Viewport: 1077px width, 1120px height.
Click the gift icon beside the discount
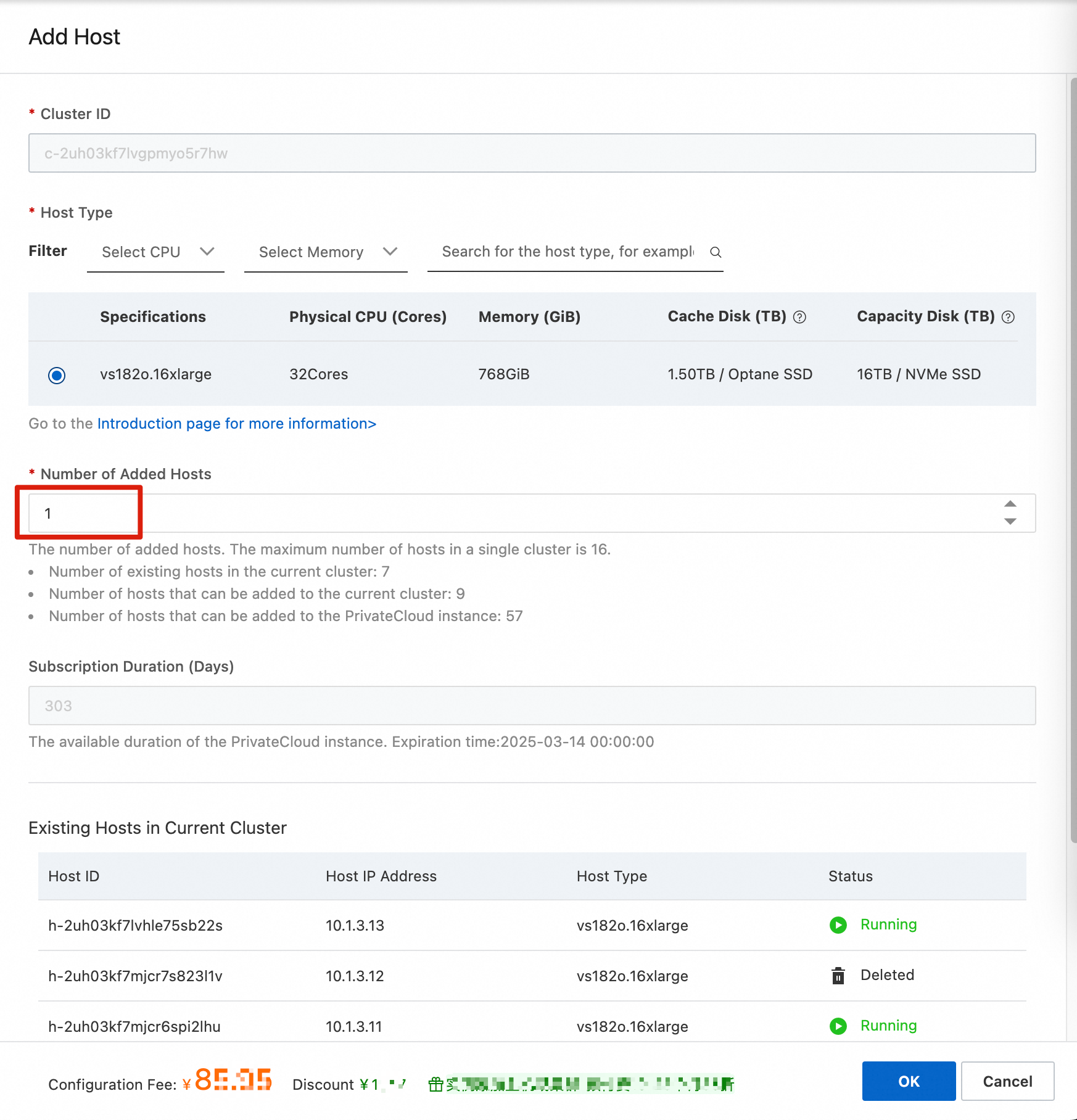point(436,1084)
